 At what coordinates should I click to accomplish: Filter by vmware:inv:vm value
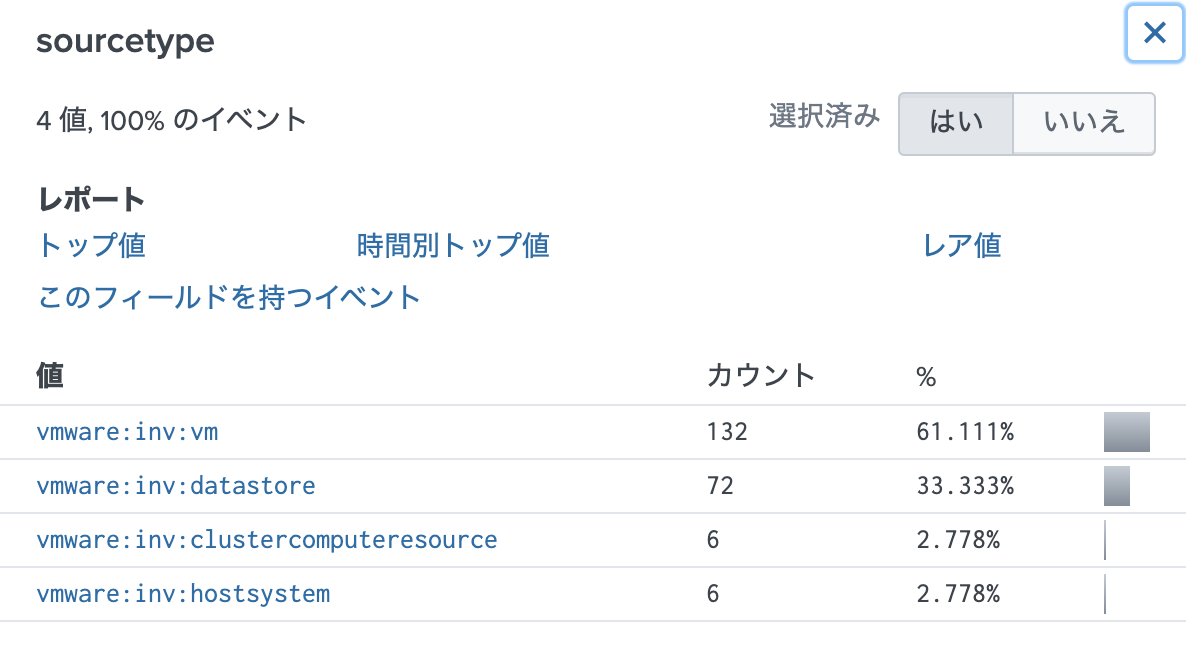pyautogui.click(x=127, y=432)
